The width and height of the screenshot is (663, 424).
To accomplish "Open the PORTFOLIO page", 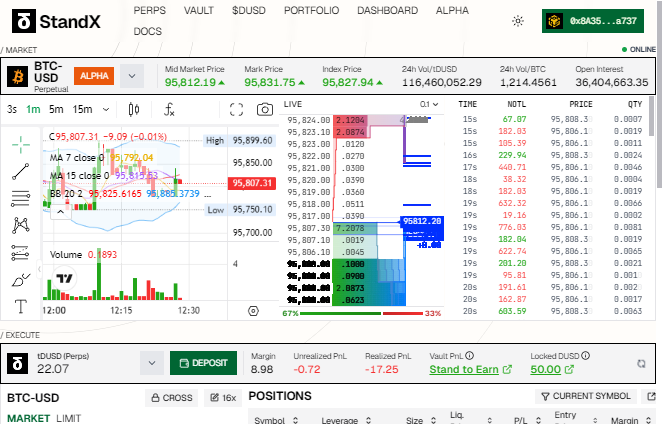I will [x=312, y=11].
